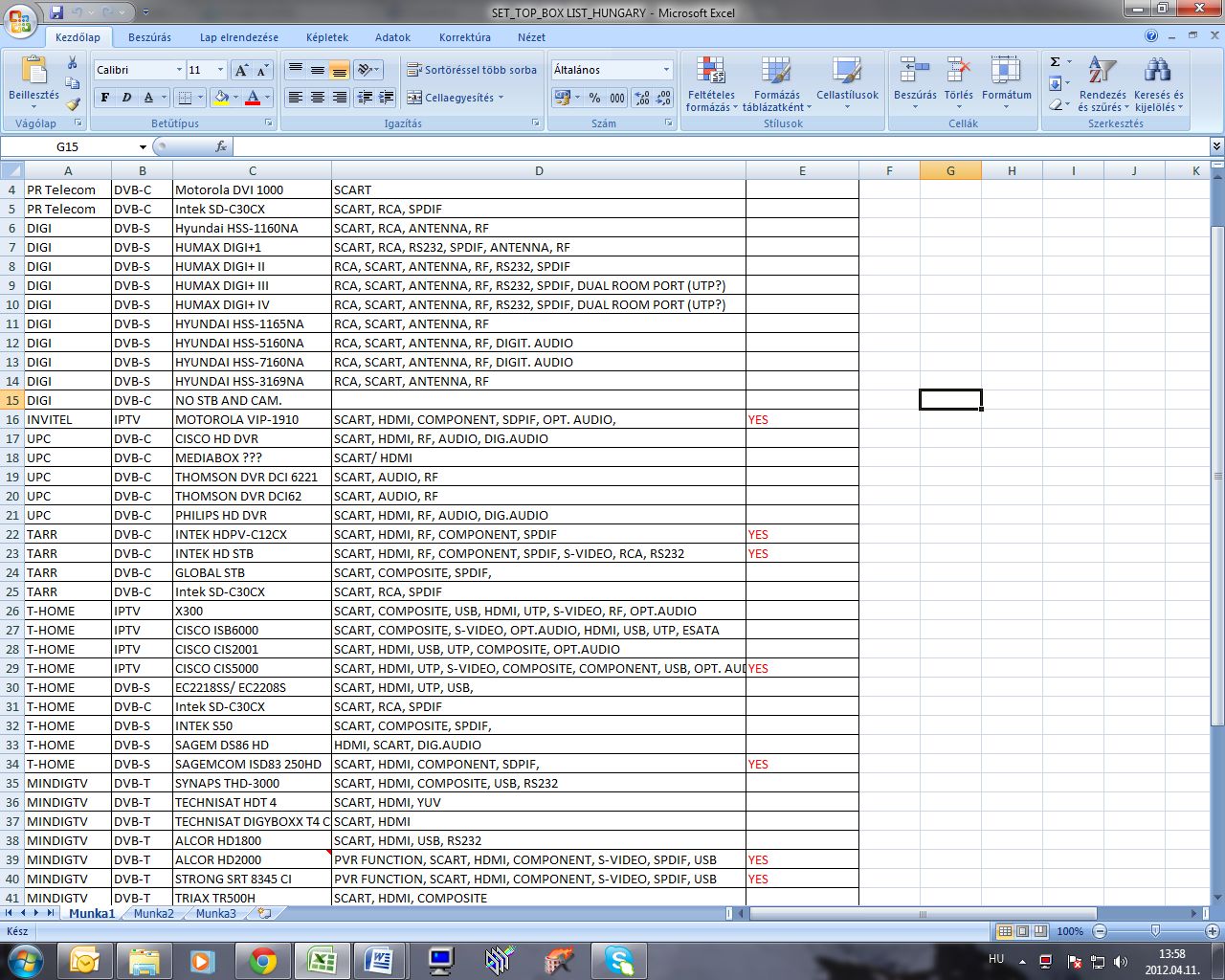Switch to the Beszúrás ribbon tab
The height and width of the screenshot is (980, 1225).
click(x=149, y=37)
